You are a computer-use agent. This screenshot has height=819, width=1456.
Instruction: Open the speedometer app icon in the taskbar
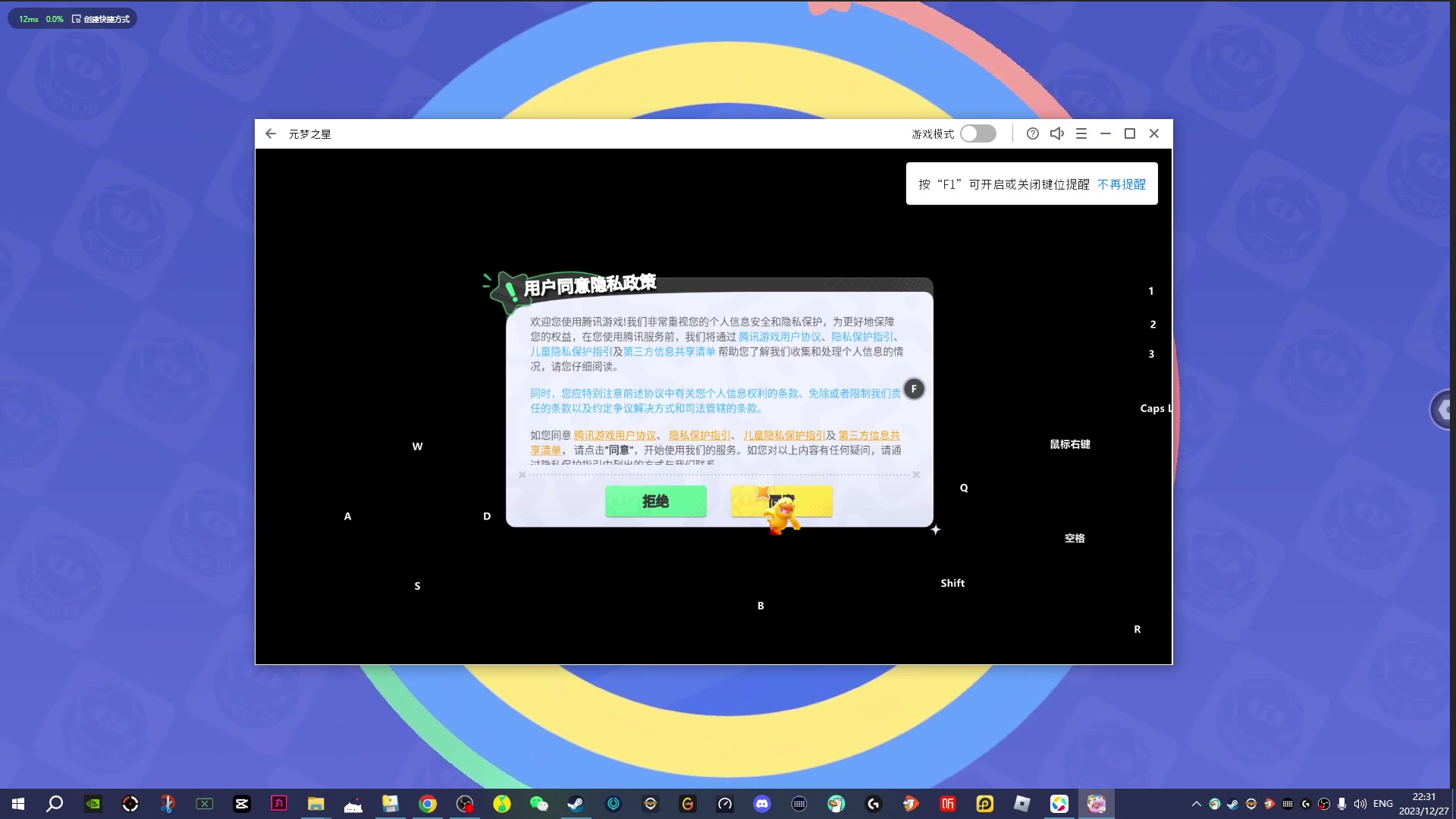coord(725,804)
